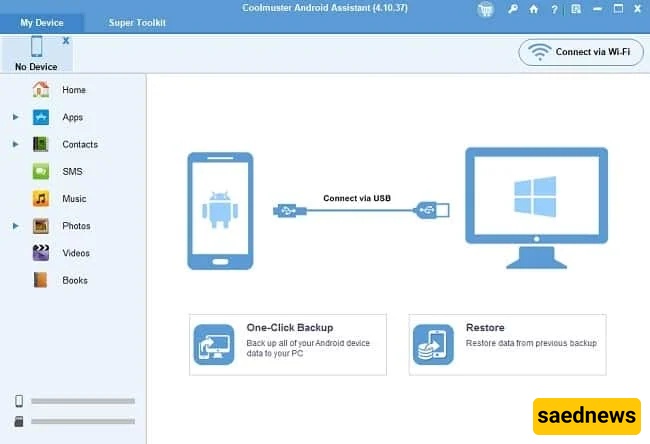Click the feedback icon in title bar
This screenshot has width=650, height=444.
tap(576, 9)
